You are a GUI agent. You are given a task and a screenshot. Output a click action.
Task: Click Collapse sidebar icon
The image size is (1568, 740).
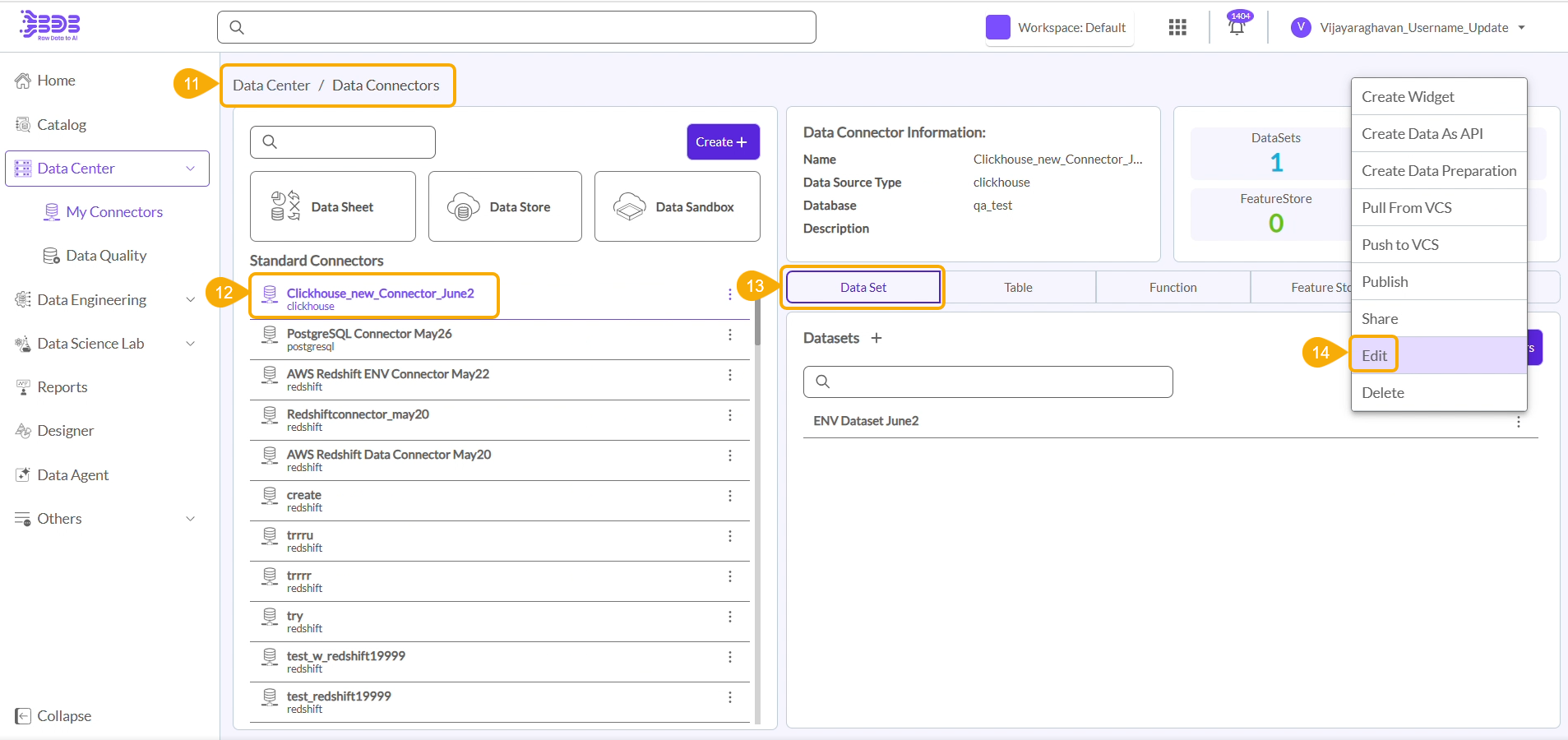click(x=23, y=716)
